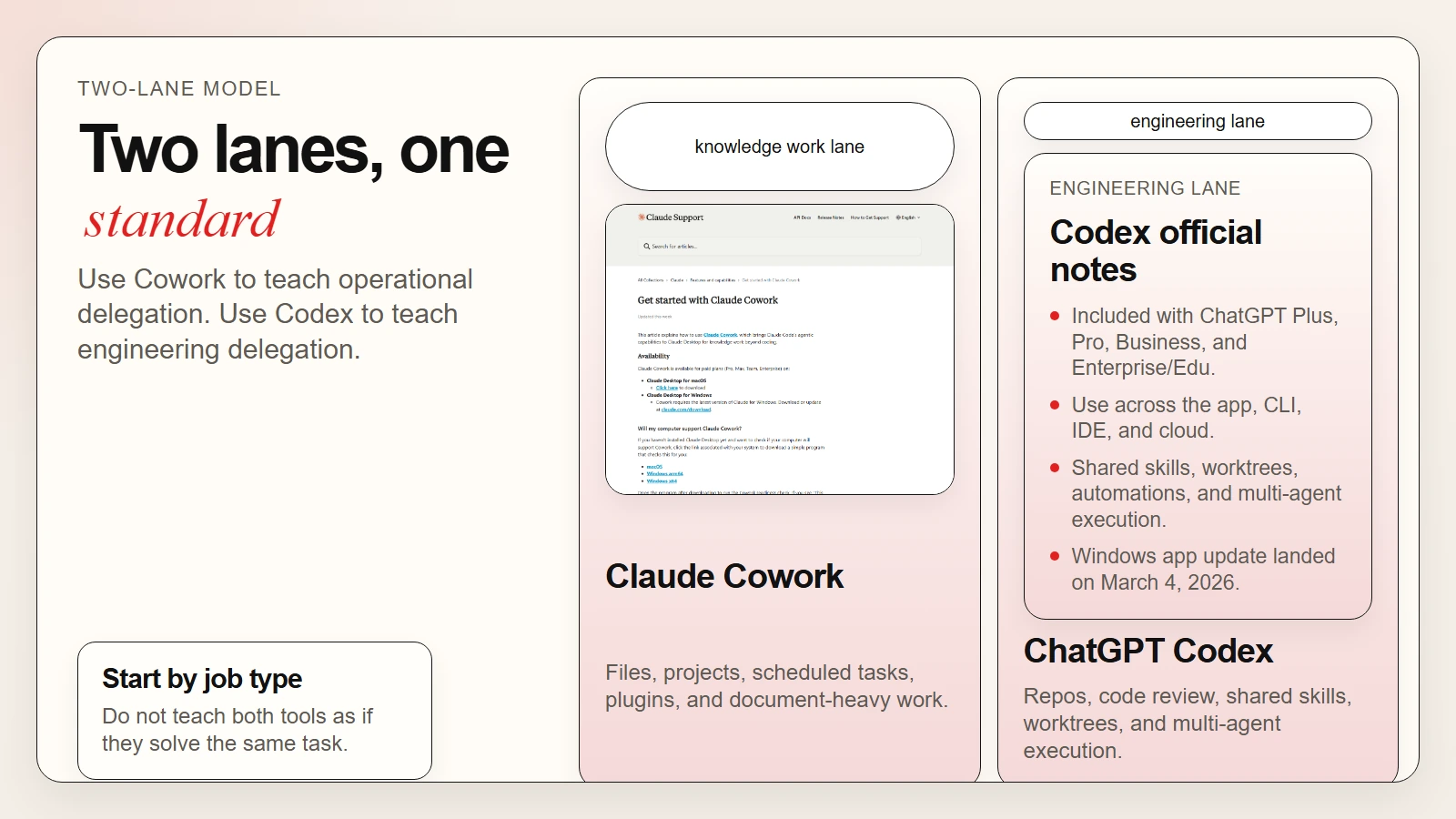Open How to Get Support link
This screenshot has width=1456, height=819.
870,217
